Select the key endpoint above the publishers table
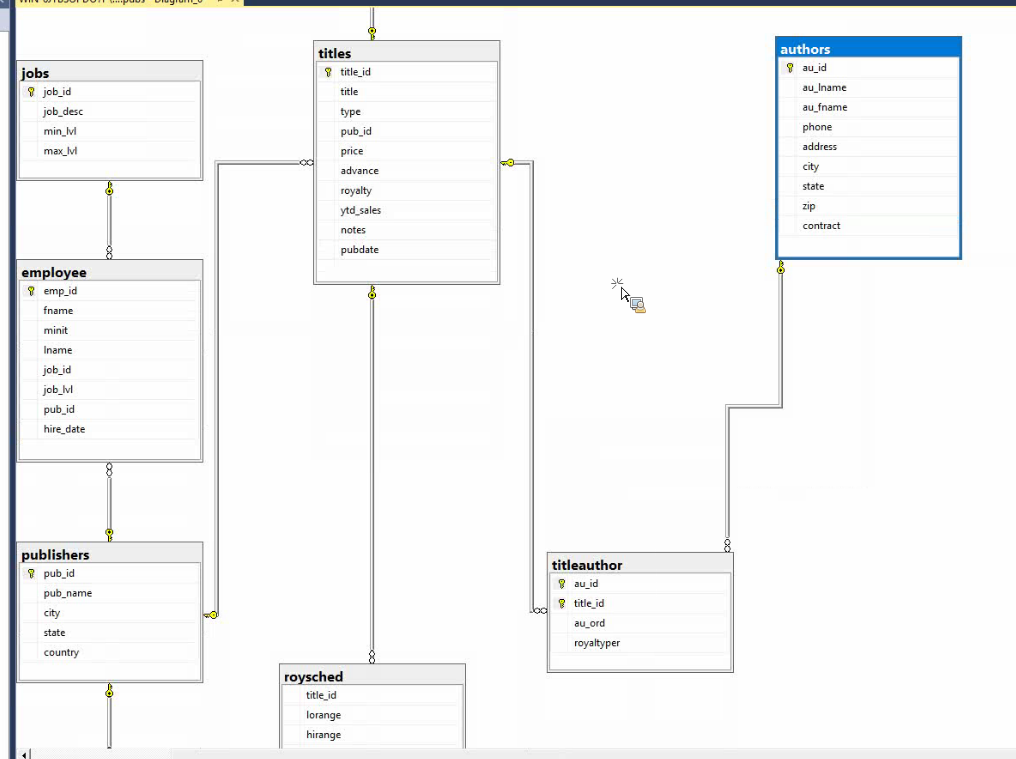Image resolution: width=1016 pixels, height=759 pixels. click(x=109, y=535)
